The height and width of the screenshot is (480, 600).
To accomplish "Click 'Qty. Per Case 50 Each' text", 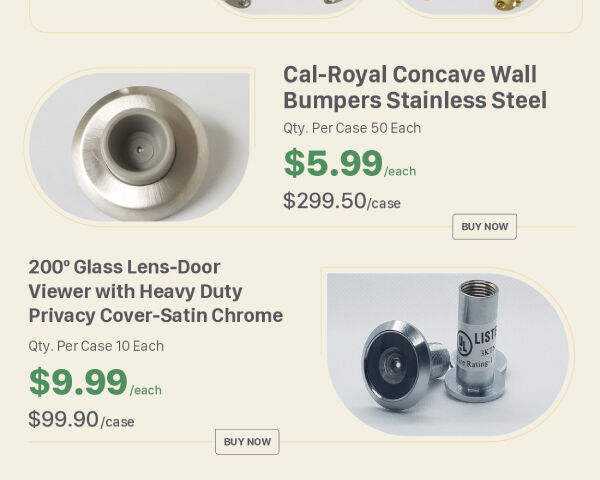I will click(x=352, y=128).
